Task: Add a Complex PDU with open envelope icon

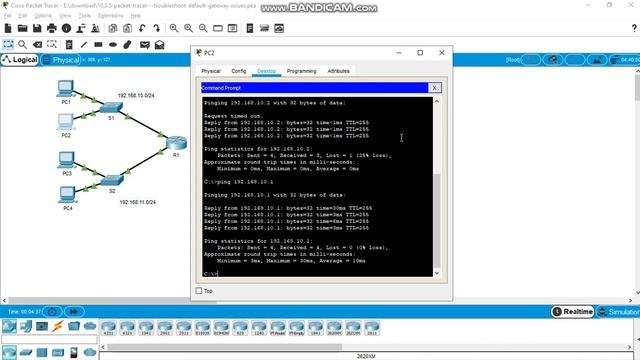Action: [x=159, y=44]
